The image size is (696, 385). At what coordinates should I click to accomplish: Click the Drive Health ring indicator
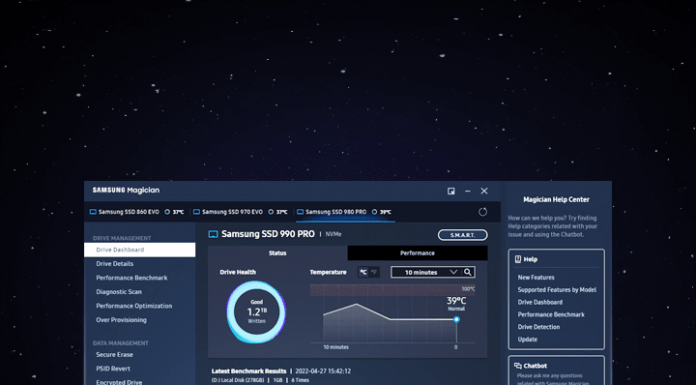pyautogui.click(x=256, y=312)
